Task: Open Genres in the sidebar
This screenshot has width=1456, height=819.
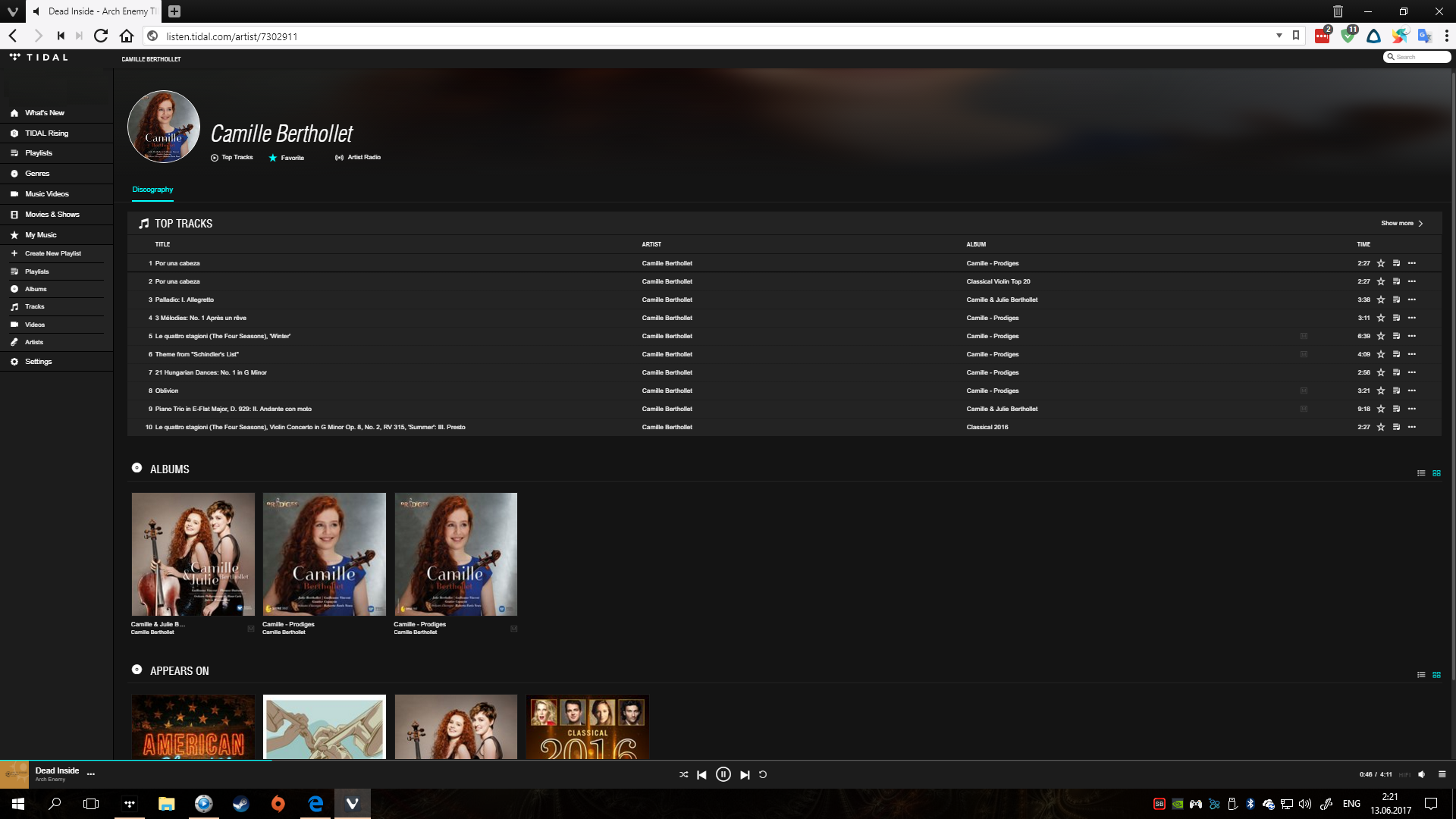Action: (x=37, y=174)
